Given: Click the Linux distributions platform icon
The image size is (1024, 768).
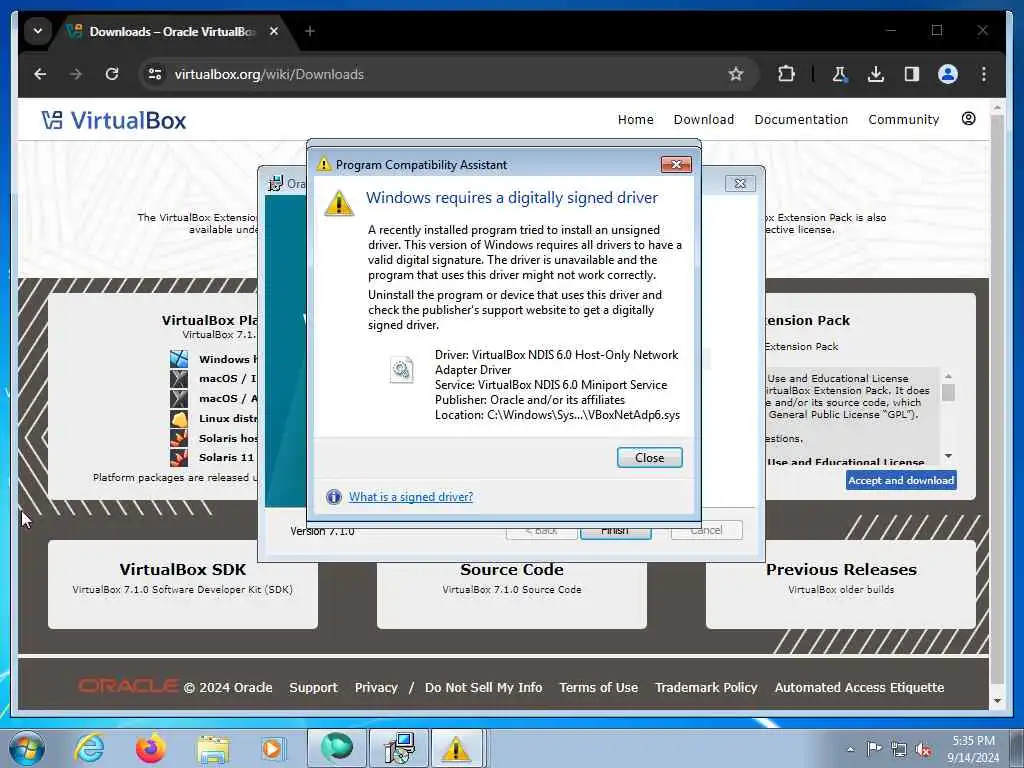Looking at the screenshot, I should coord(179,418).
